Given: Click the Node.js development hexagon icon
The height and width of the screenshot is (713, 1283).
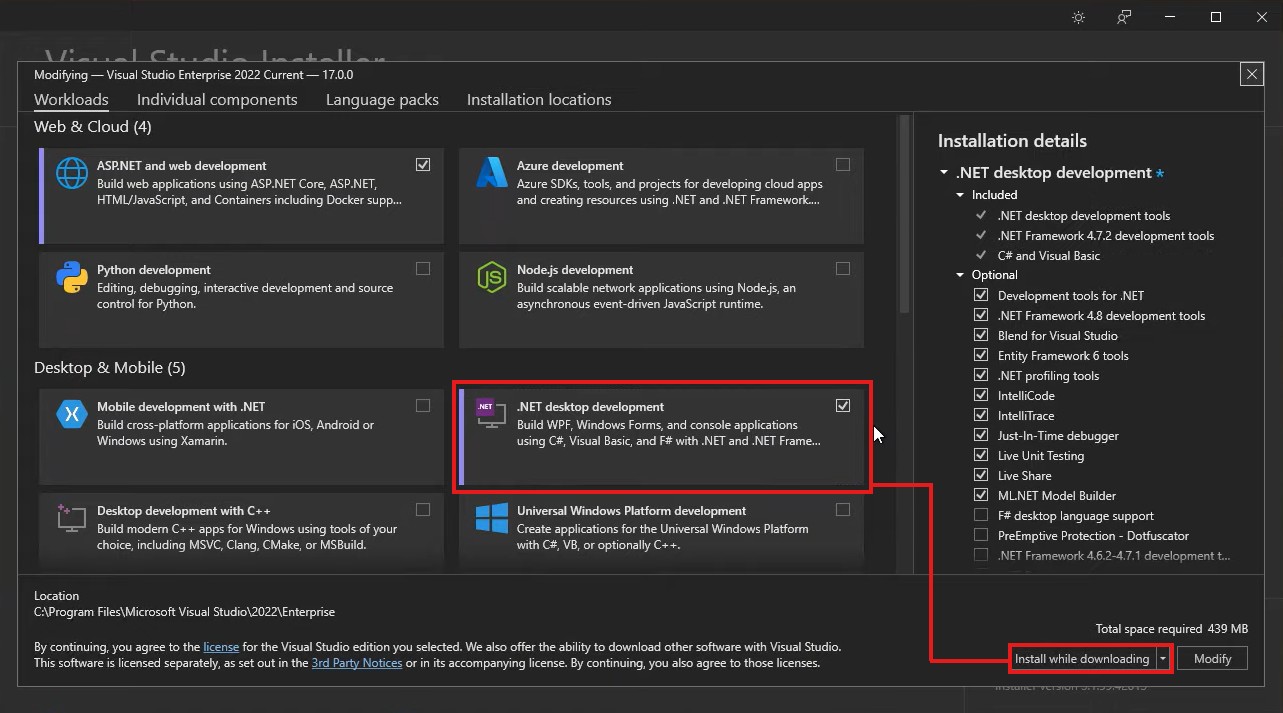Looking at the screenshot, I should pyautogui.click(x=491, y=277).
